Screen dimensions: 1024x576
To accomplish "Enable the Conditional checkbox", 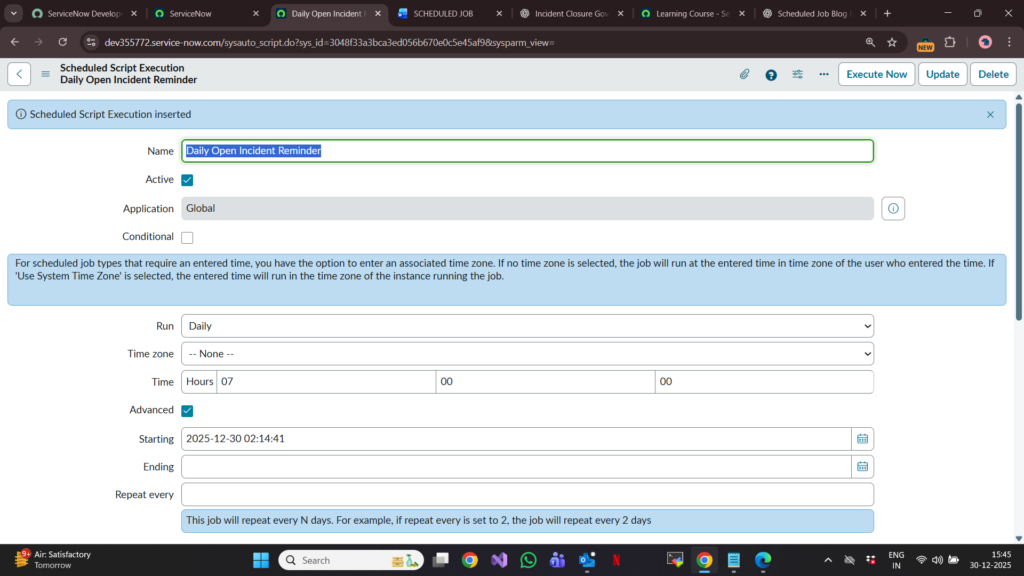I will (x=187, y=237).
